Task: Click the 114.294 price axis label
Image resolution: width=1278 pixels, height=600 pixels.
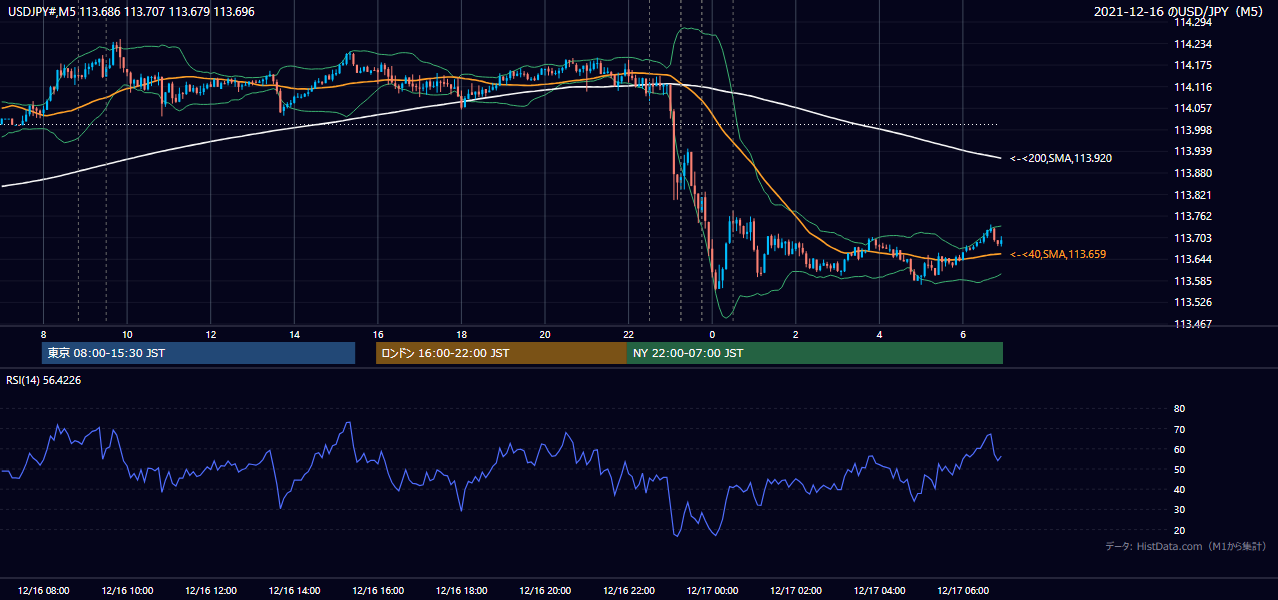Action: (x=1193, y=23)
